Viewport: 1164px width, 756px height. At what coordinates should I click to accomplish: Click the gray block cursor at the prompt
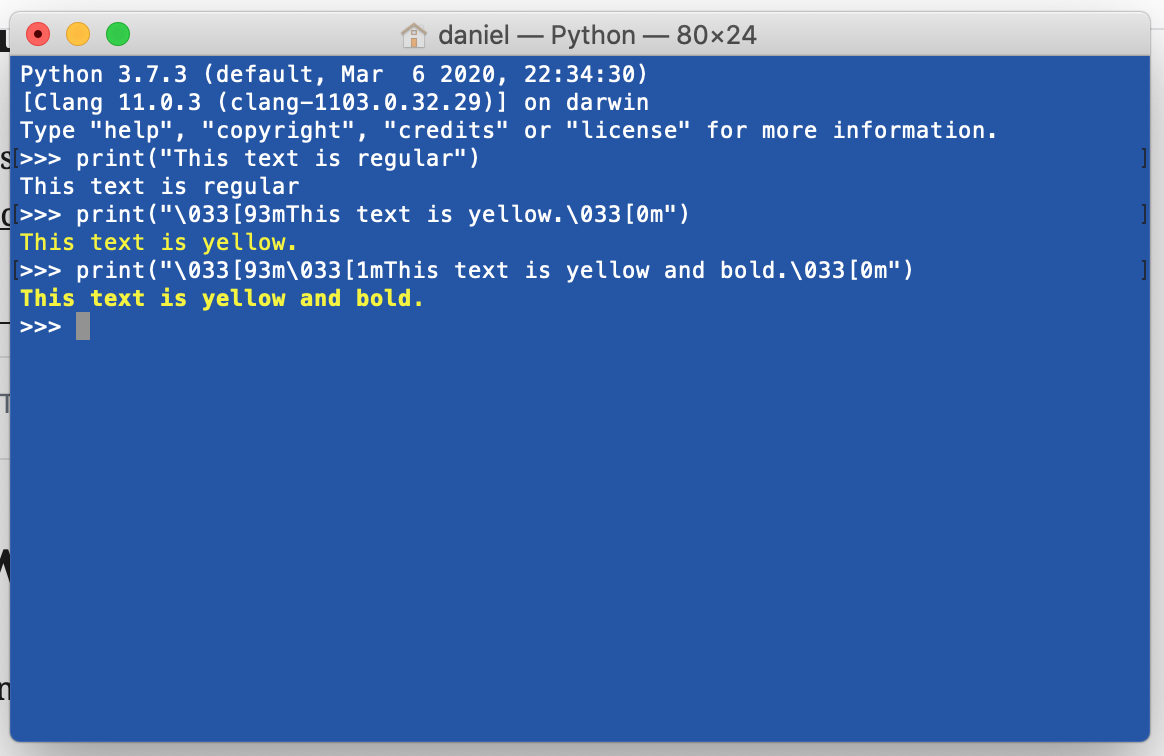[83, 326]
